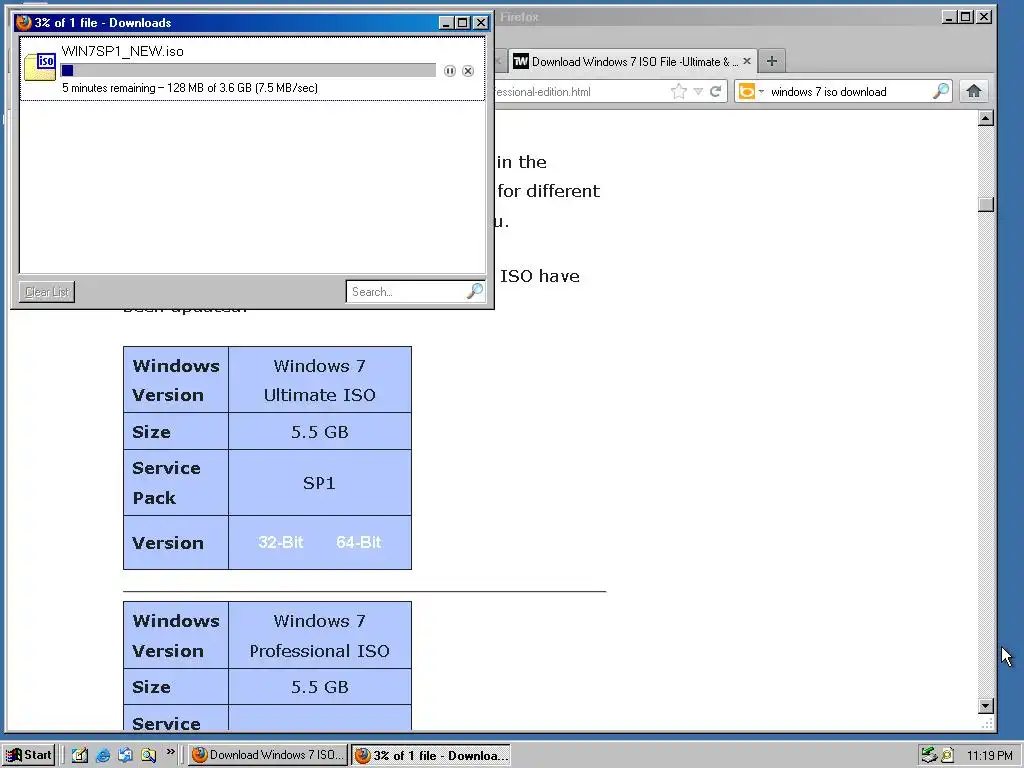Open the search engine selector dropdown
The height and width of the screenshot is (768, 1024).
click(761, 92)
